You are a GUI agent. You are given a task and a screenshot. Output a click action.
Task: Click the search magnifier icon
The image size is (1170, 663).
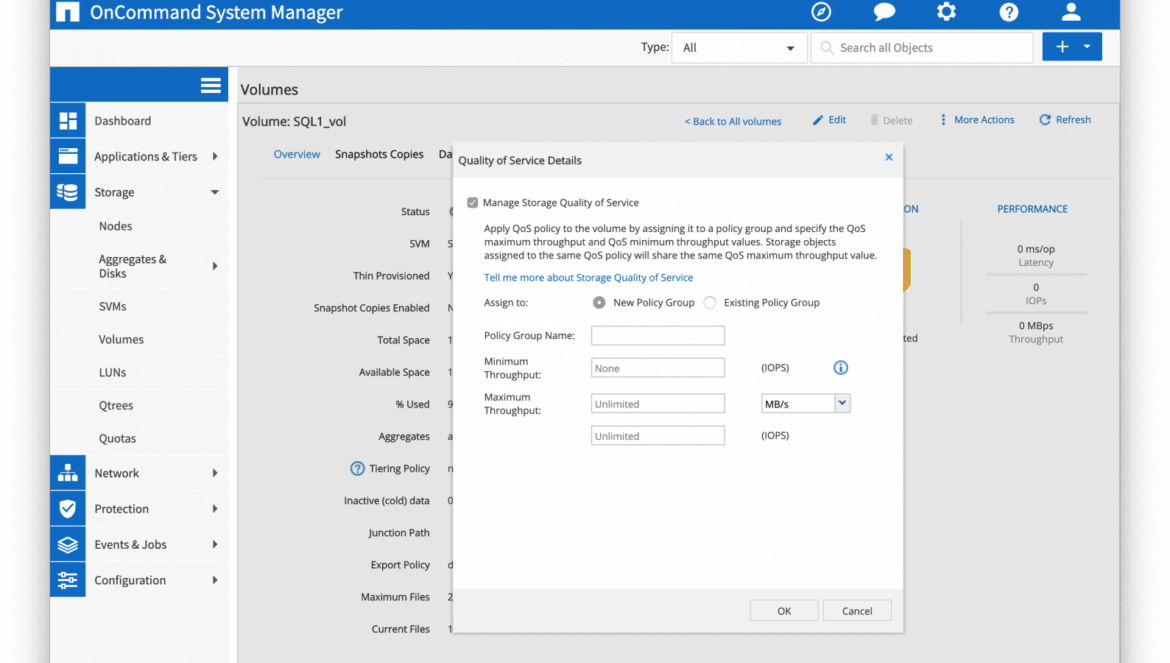click(x=826, y=48)
